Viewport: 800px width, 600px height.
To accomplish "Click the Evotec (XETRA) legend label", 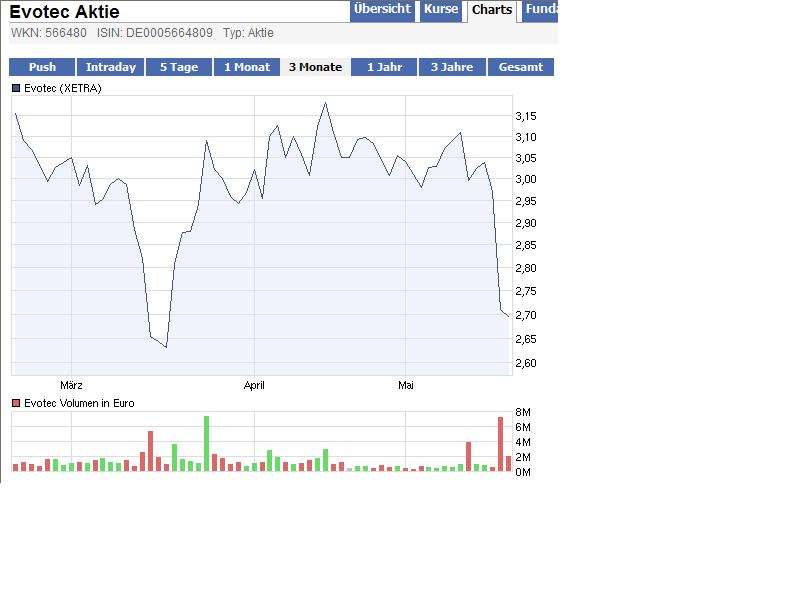I will [x=63, y=88].
